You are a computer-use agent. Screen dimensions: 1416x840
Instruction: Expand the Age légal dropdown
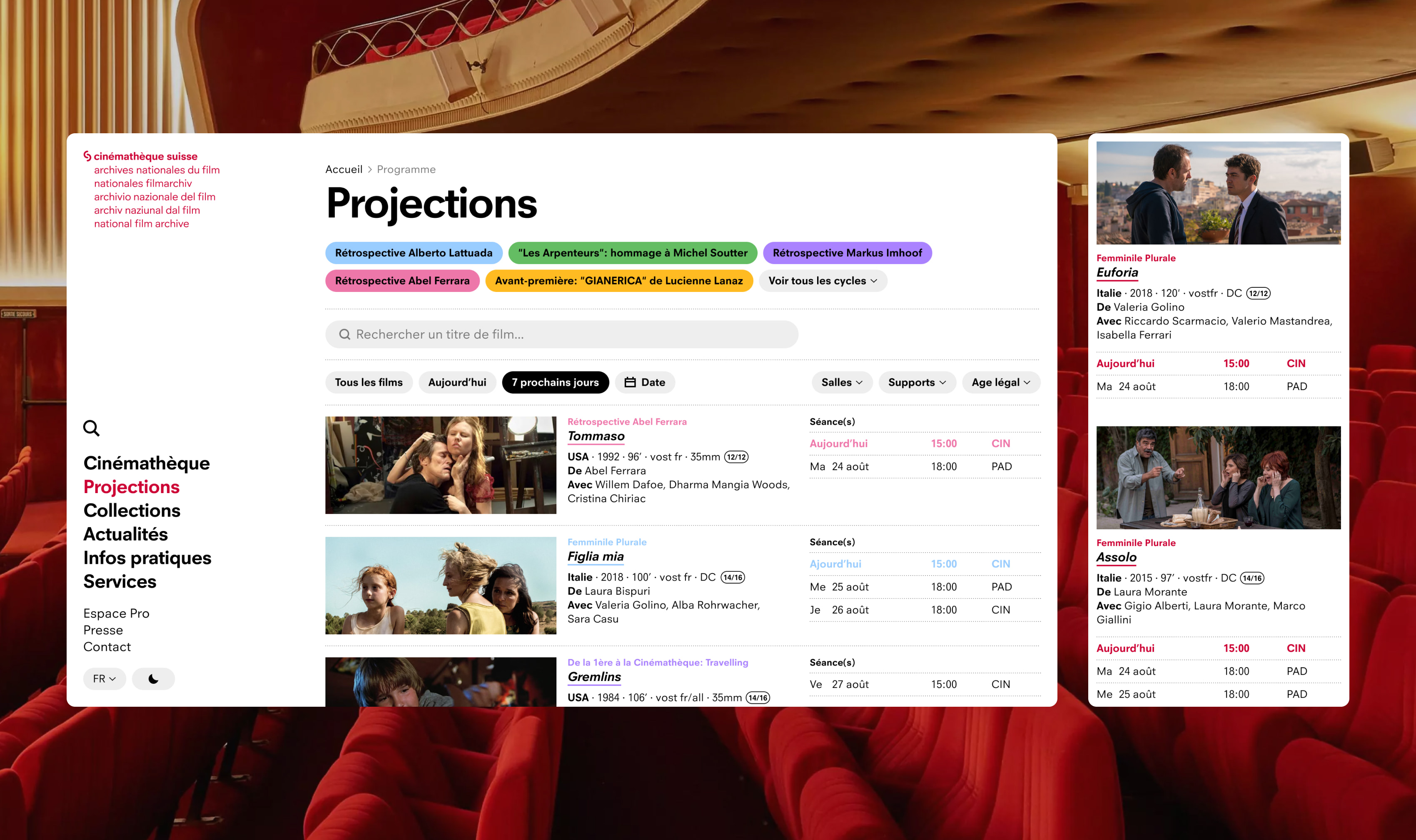[x=1001, y=383]
